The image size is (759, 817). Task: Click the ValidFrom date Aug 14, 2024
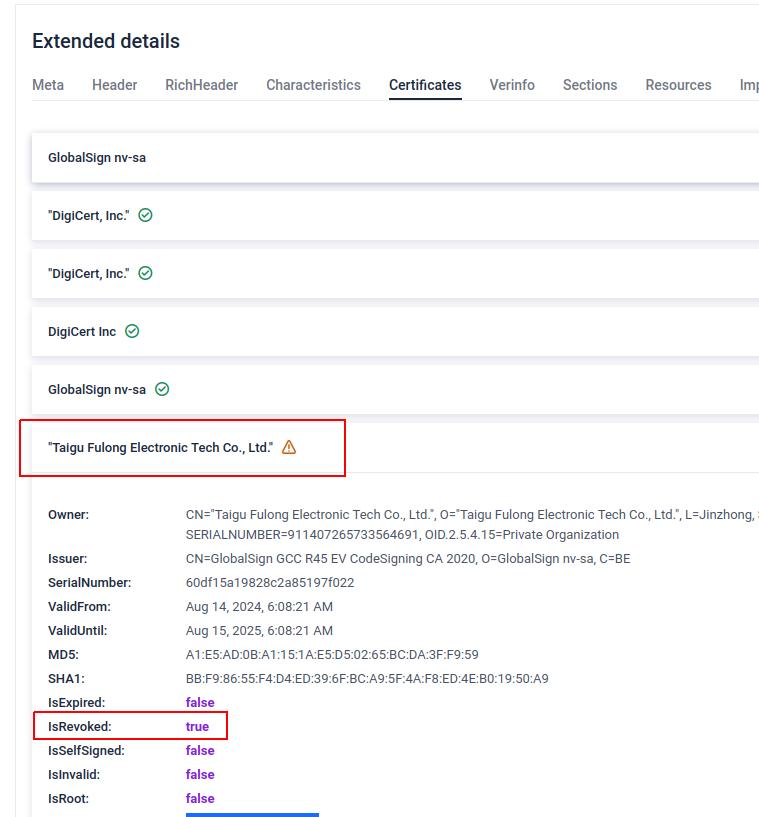(259, 606)
